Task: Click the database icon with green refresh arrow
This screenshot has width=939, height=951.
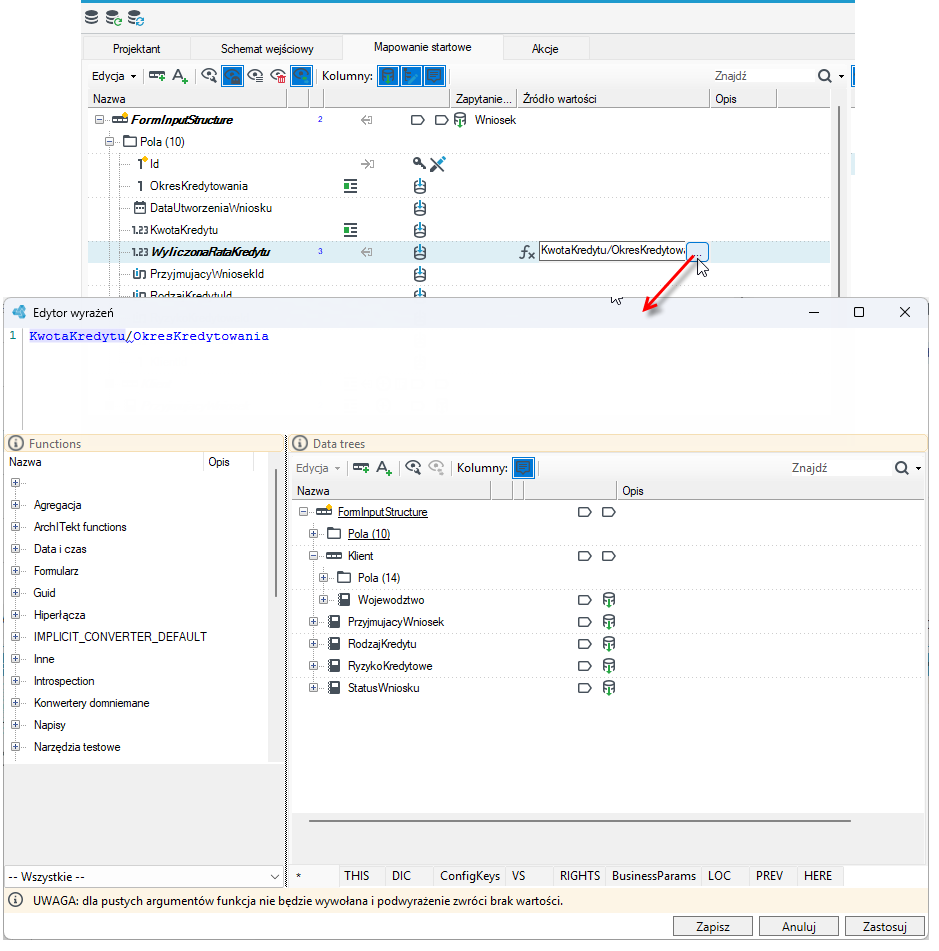Action: click(113, 18)
